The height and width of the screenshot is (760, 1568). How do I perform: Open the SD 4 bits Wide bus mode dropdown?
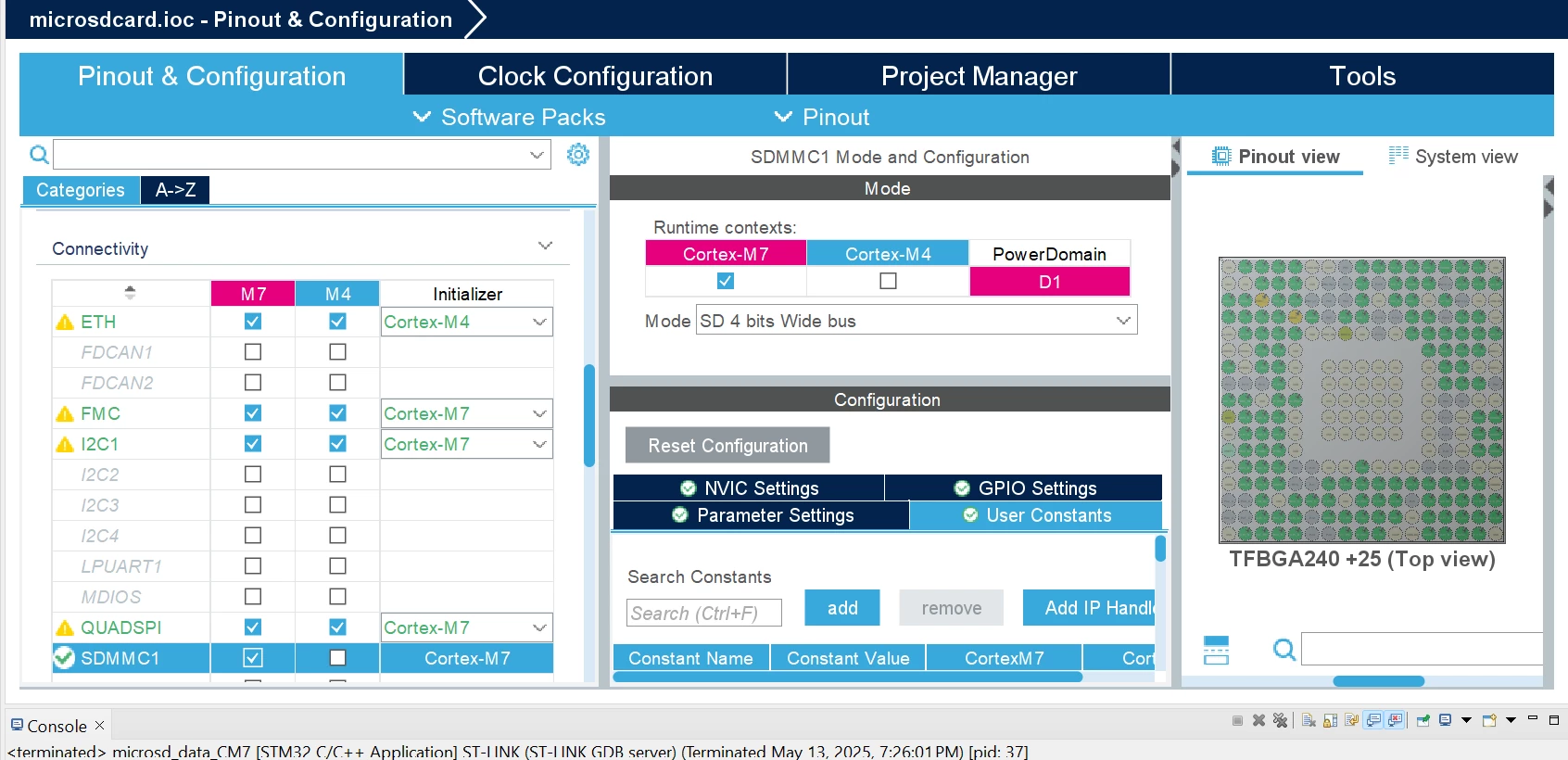click(917, 321)
